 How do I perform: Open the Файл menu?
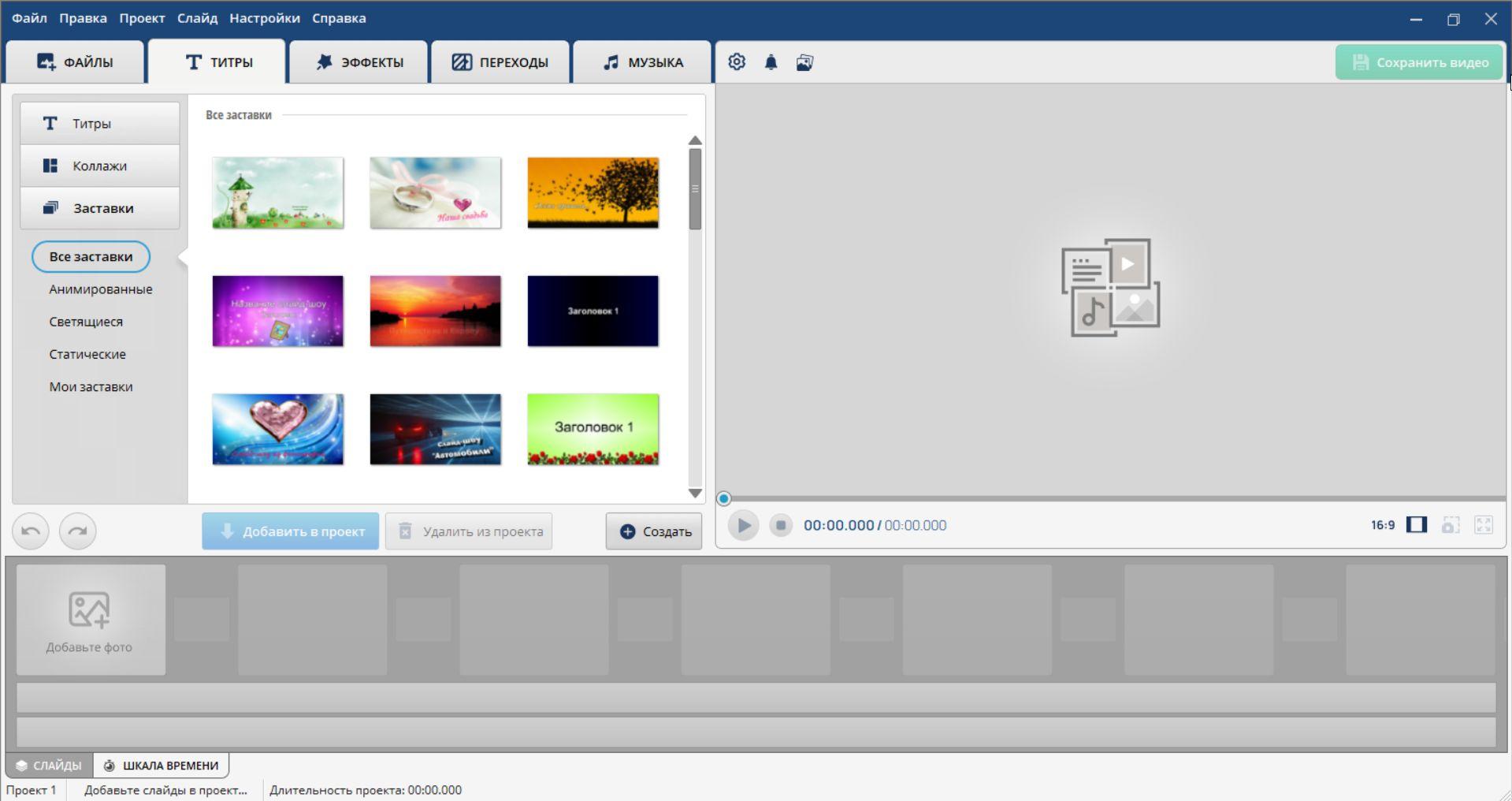pyautogui.click(x=29, y=18)
